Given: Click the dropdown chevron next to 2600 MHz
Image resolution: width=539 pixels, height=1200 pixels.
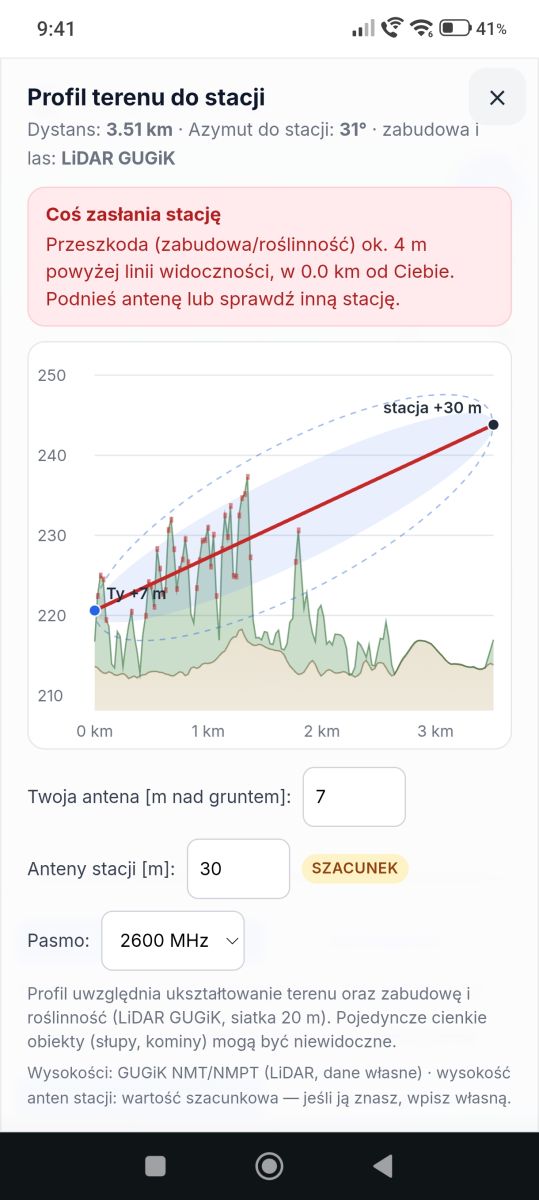Looking at the screenshot, I should click(231, 941).
